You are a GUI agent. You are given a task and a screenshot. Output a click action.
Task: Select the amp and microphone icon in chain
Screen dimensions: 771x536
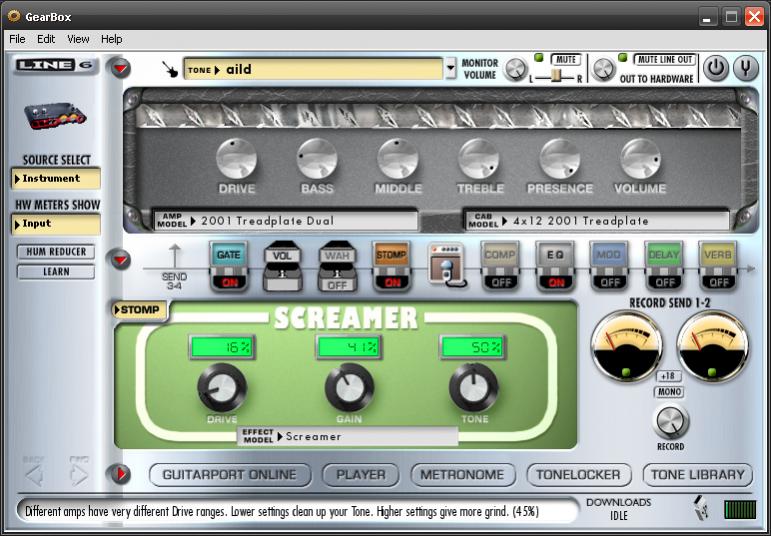[x=446, y=265]
